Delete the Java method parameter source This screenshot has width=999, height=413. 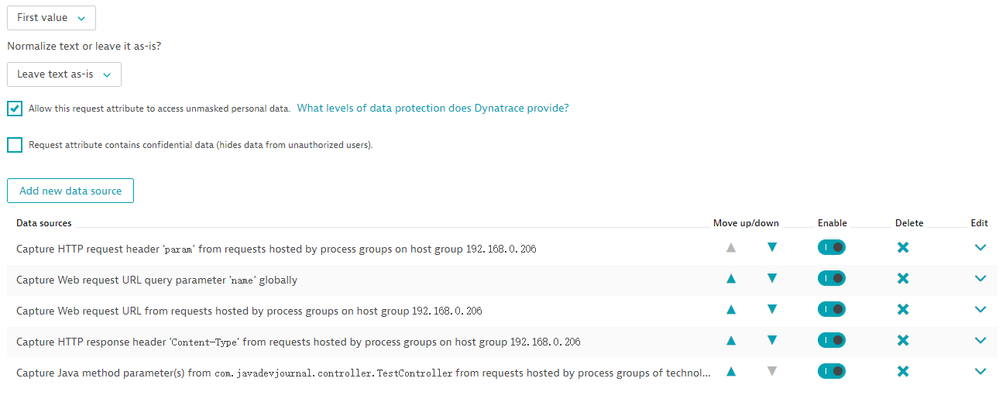click(x=903, y=372)
